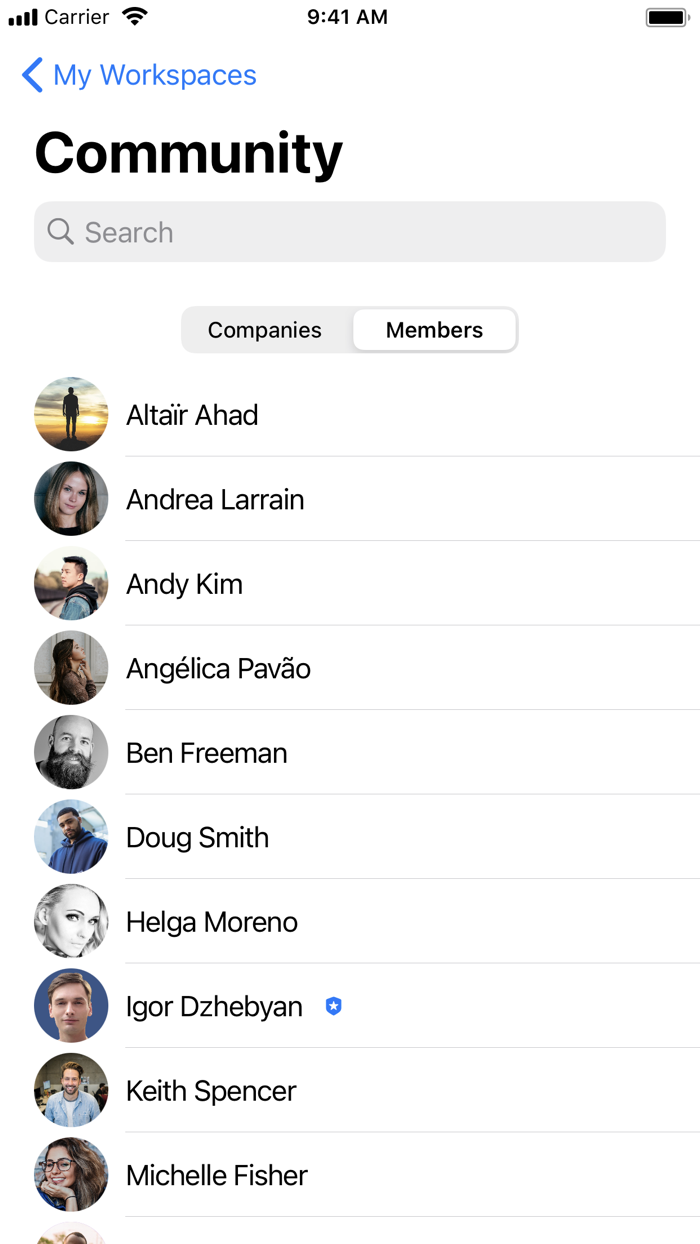Tap the cellular signal bars icon

(23, 18)
